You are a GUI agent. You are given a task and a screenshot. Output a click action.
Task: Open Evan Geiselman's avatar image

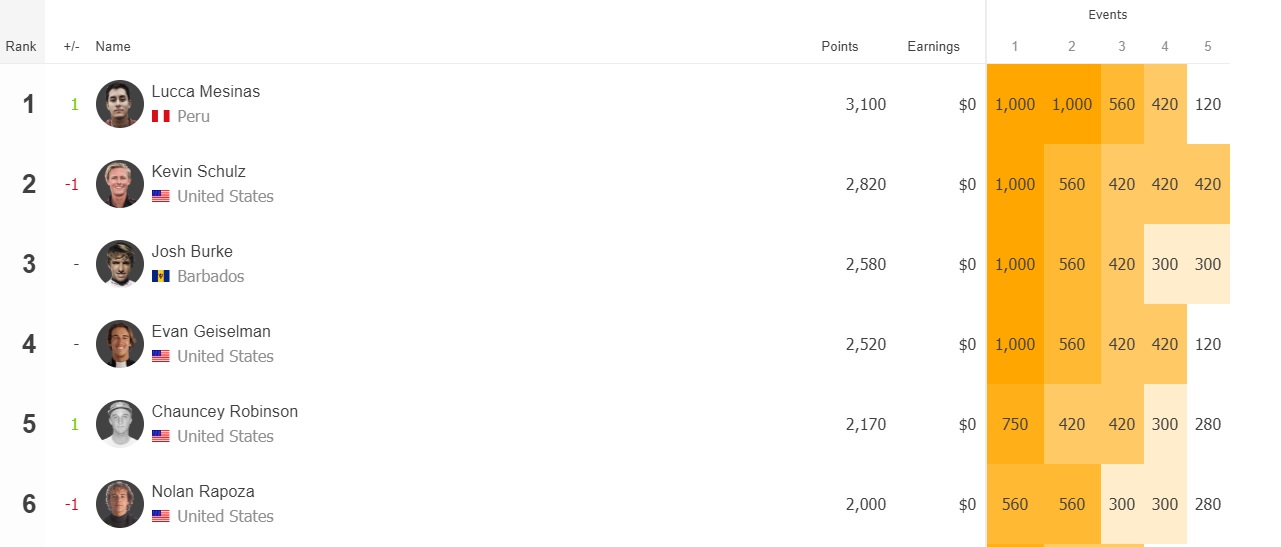pos(120,344)
